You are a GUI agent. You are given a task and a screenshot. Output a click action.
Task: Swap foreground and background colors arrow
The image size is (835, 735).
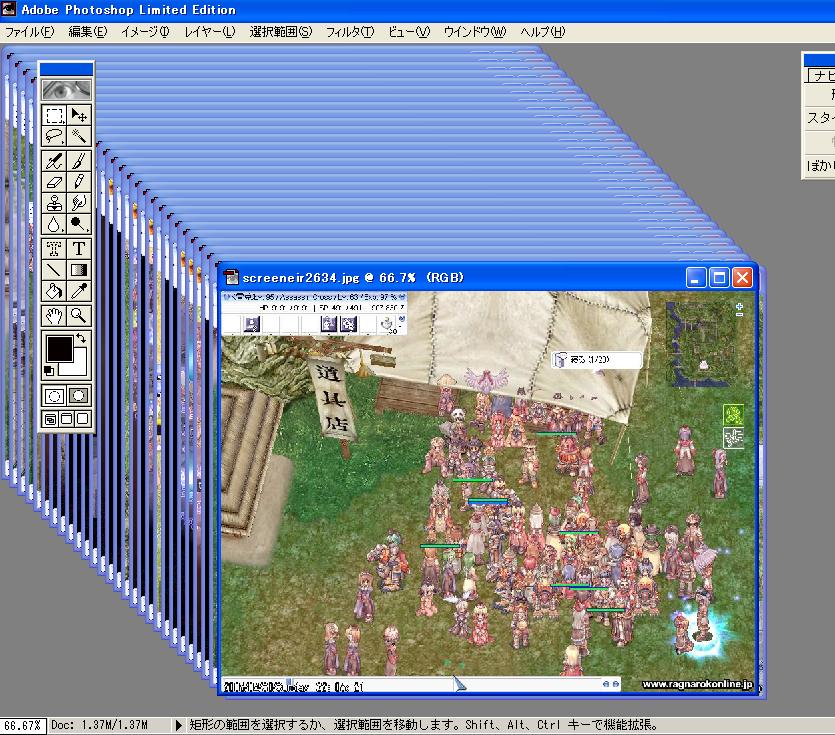point(81,338)
